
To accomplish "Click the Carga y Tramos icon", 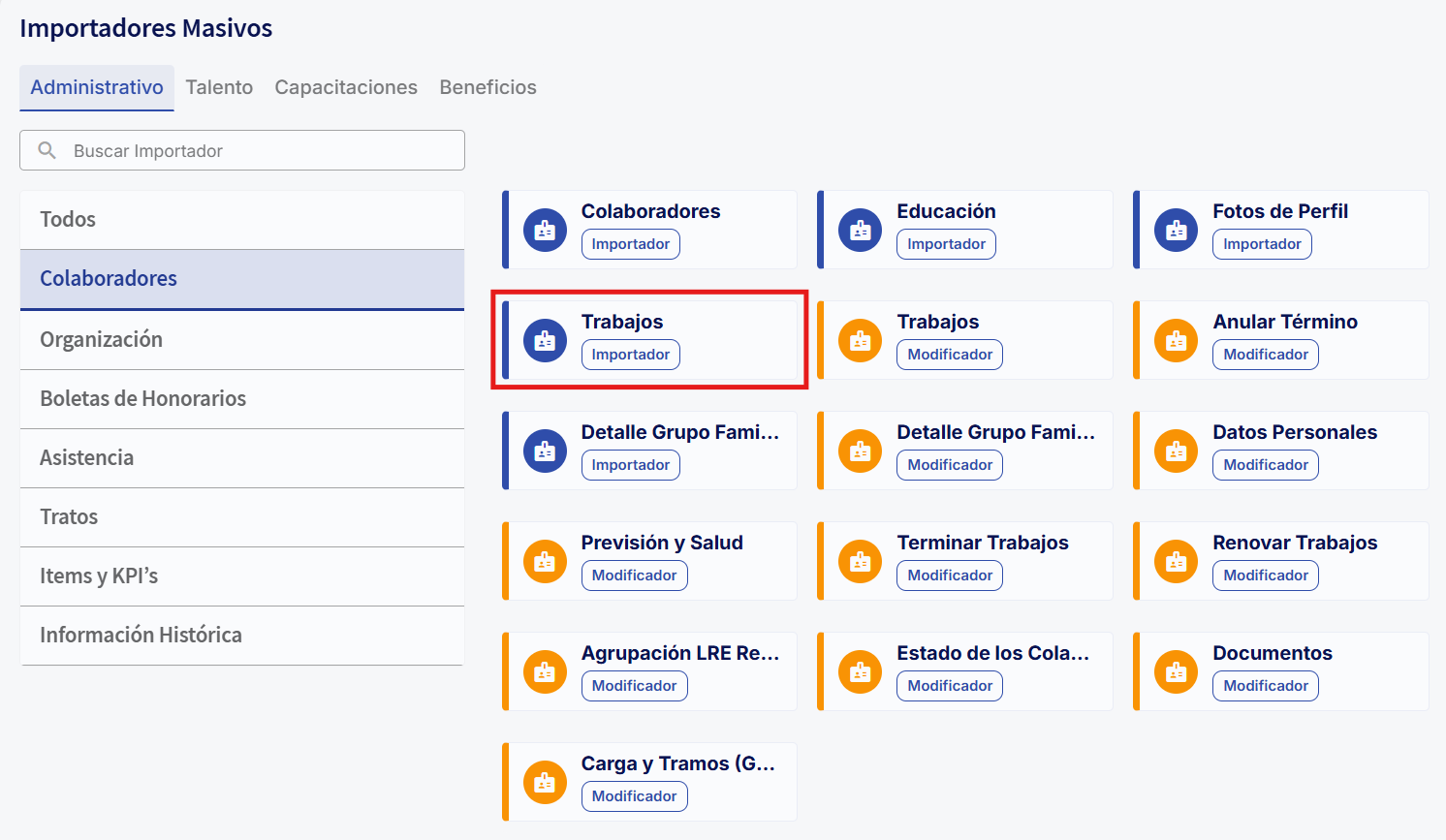I will click(545, 782).
